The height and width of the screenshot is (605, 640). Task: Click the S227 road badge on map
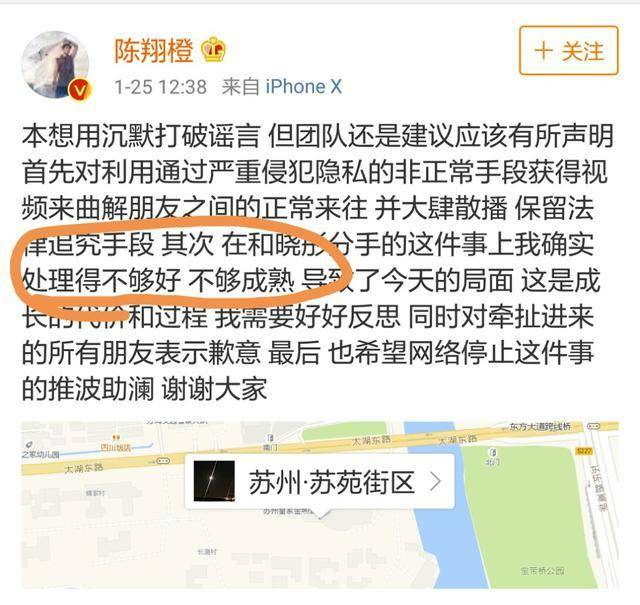pyautogui.click(x=584, y=451)
